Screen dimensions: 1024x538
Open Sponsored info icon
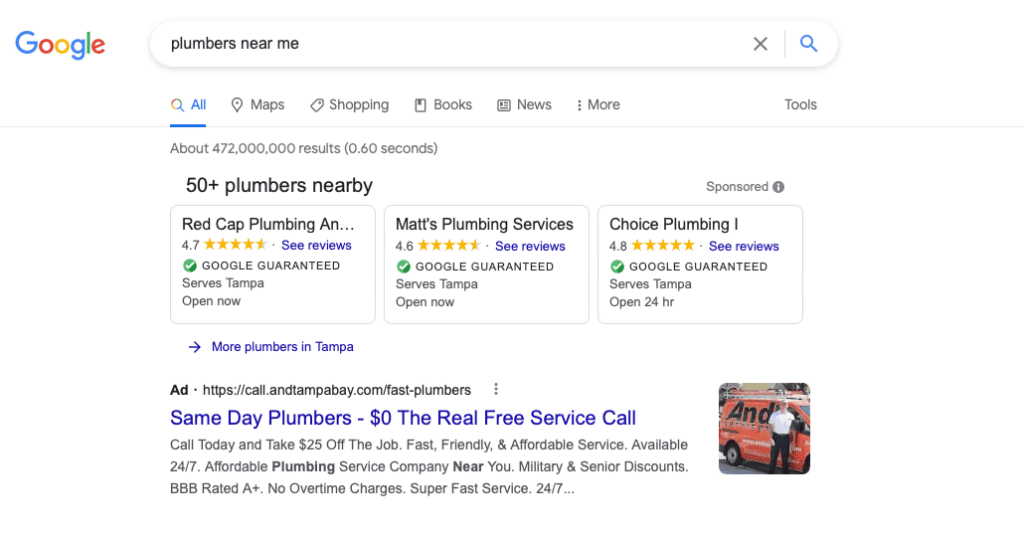coord(778,187)
